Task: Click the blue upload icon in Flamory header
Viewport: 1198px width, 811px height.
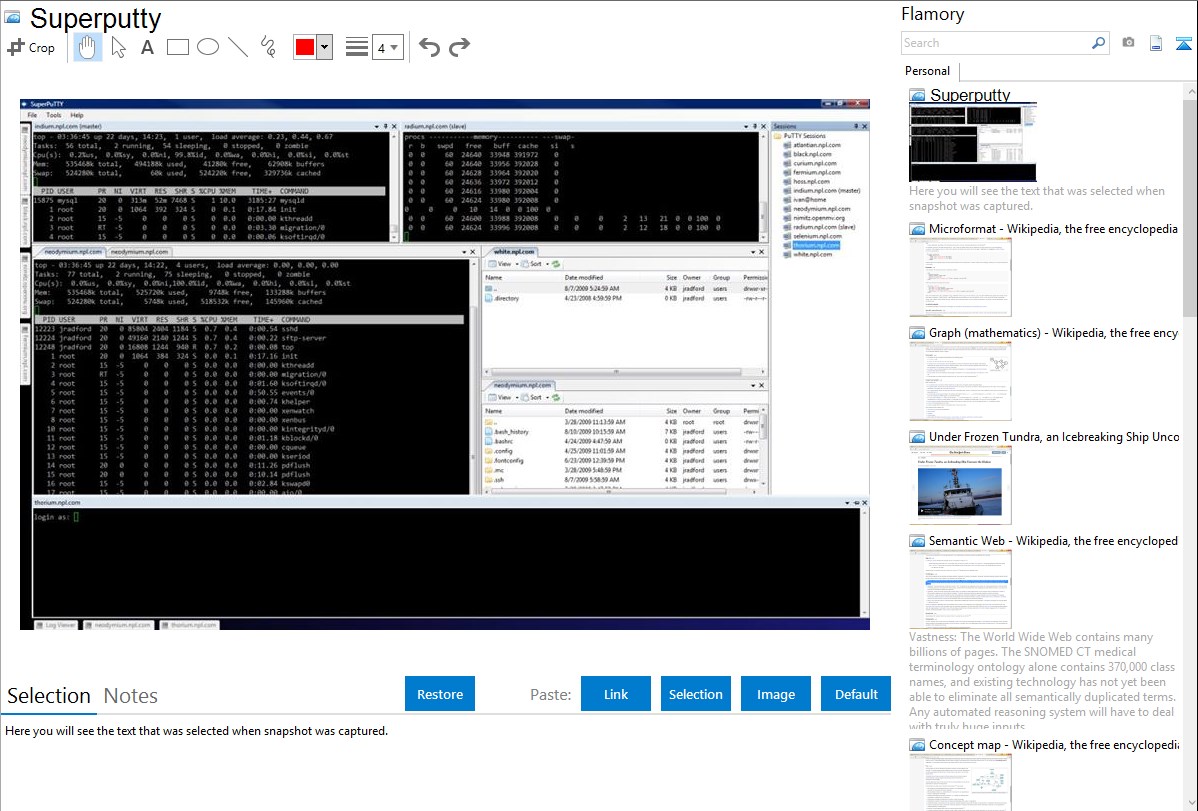Action: [x=1183, y=44]
